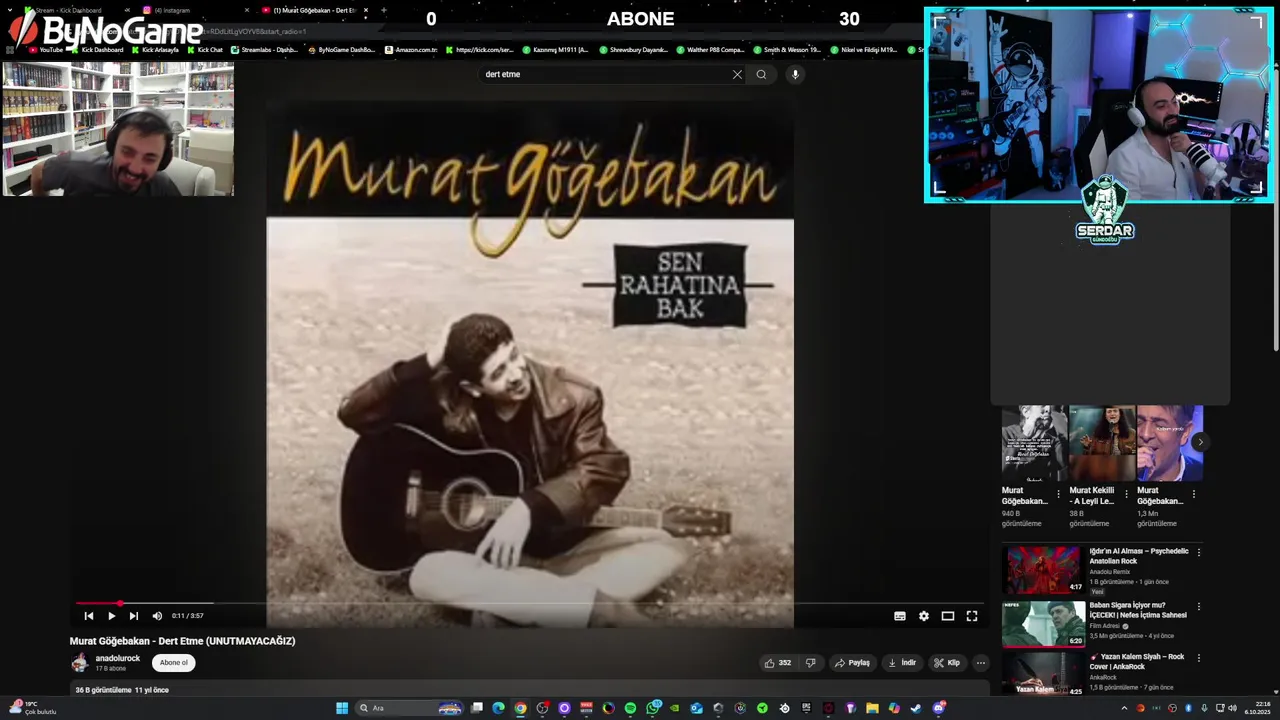Click the İndir download button

(x=902, y=662)
